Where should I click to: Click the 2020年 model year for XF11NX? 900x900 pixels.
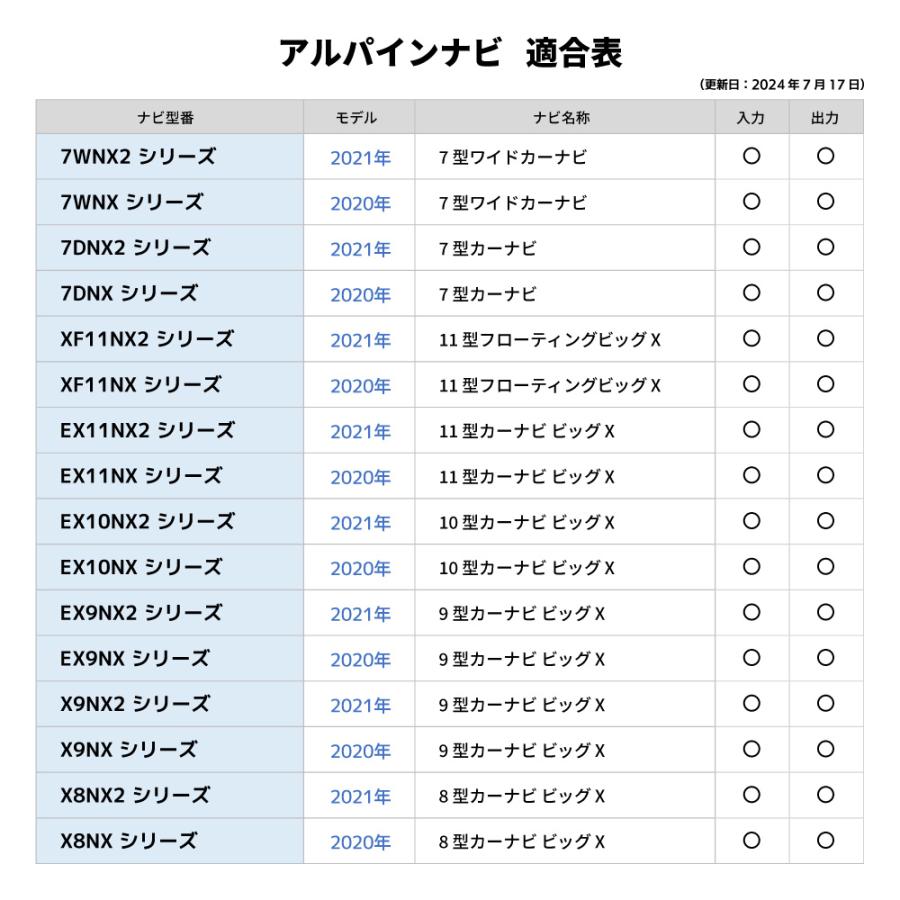(360, 385)
